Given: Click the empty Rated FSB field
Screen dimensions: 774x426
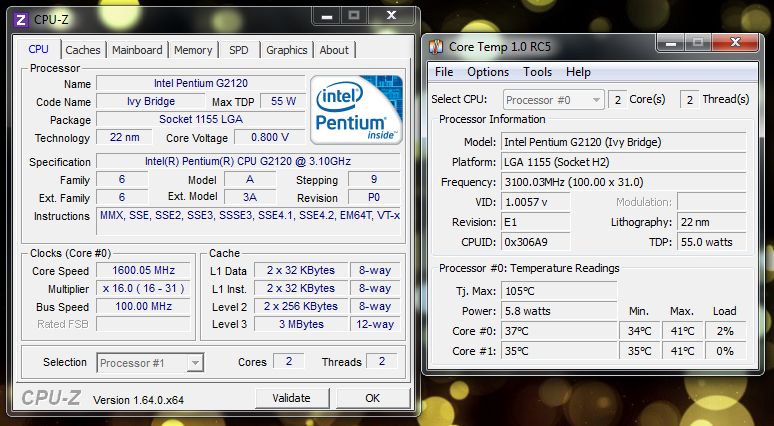Looking at the screenshot, I should (x=143, y=324).
